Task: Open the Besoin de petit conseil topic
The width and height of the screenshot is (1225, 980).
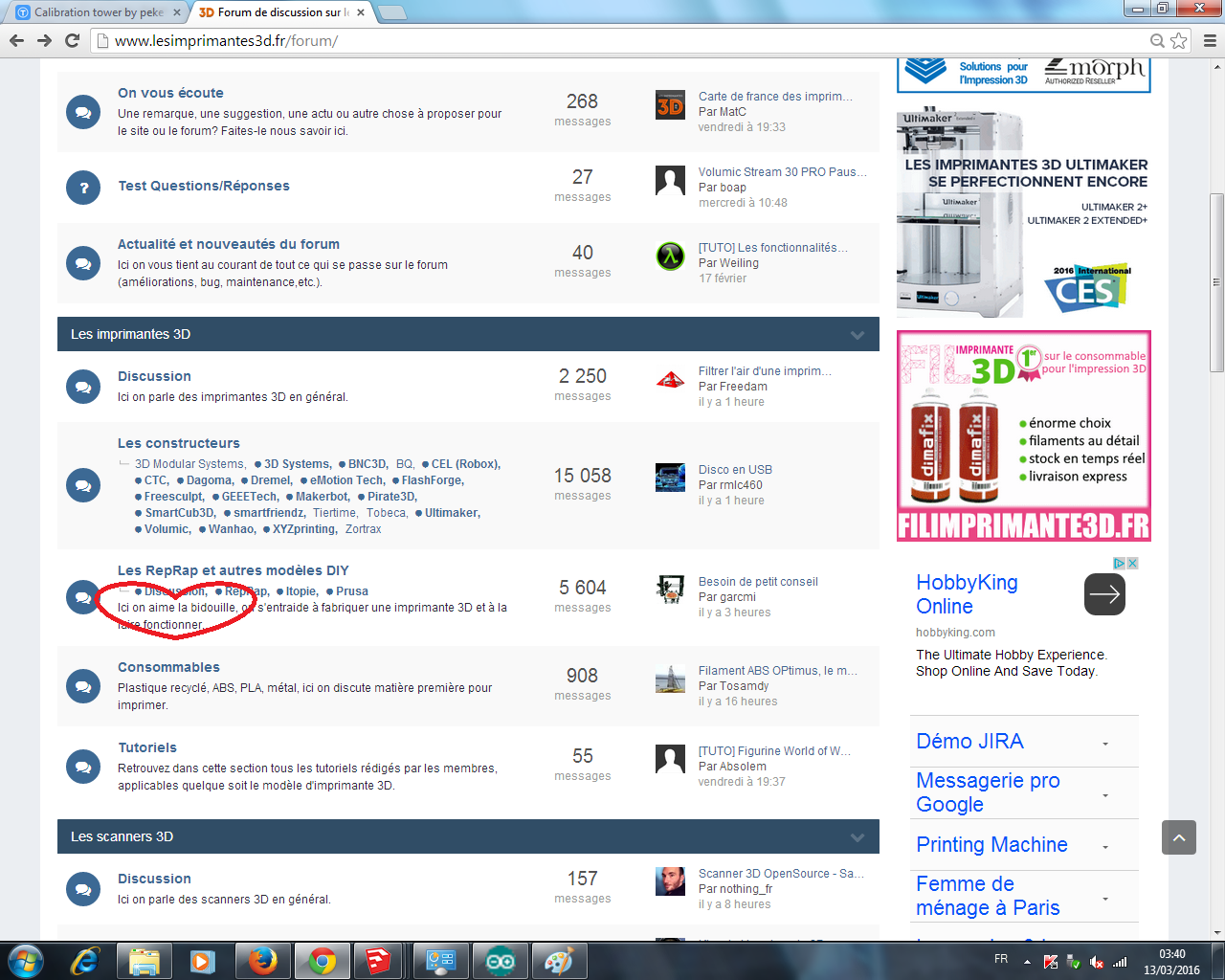Action: (x=758, y=582)
